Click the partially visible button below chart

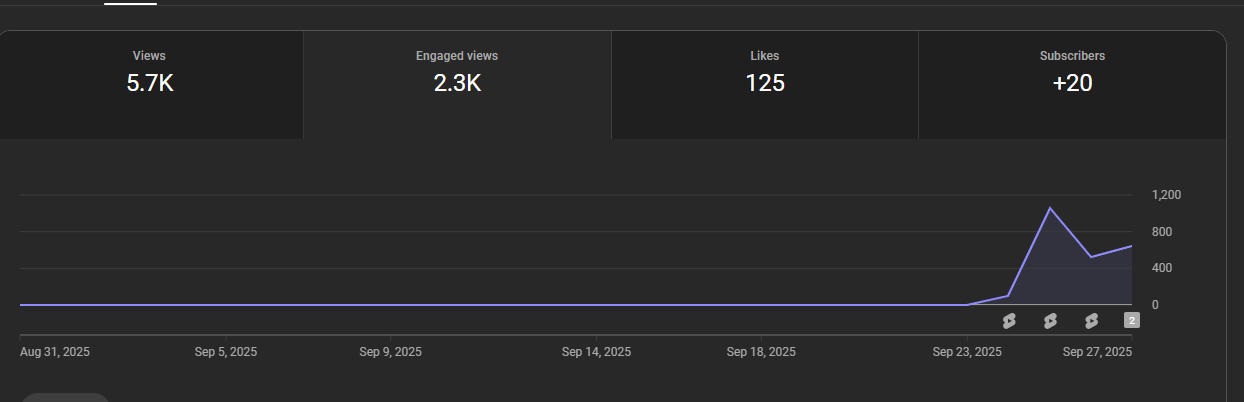pyautogui.click(x=65, y=397)
